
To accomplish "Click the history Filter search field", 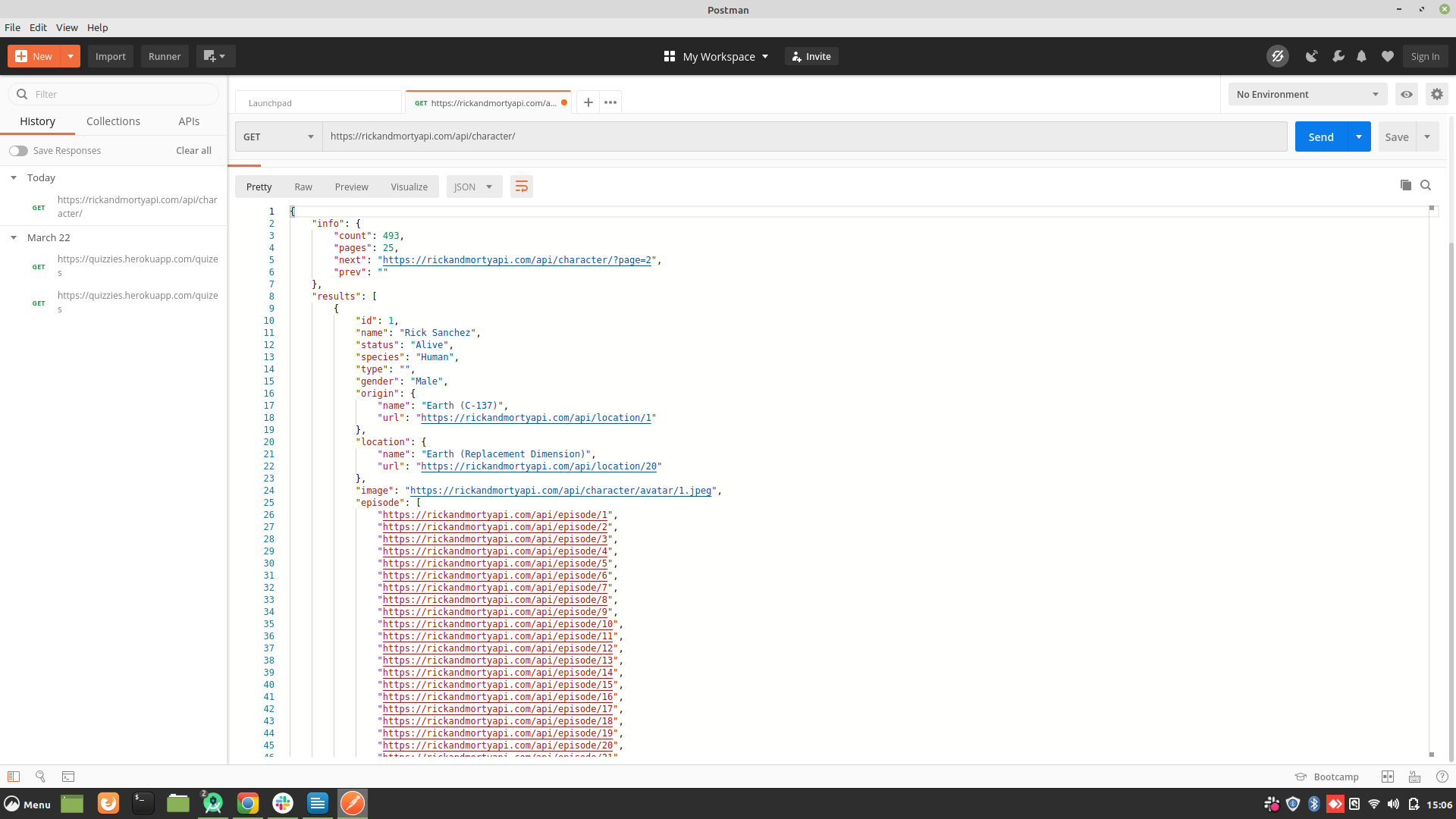I will pos(114,94).
